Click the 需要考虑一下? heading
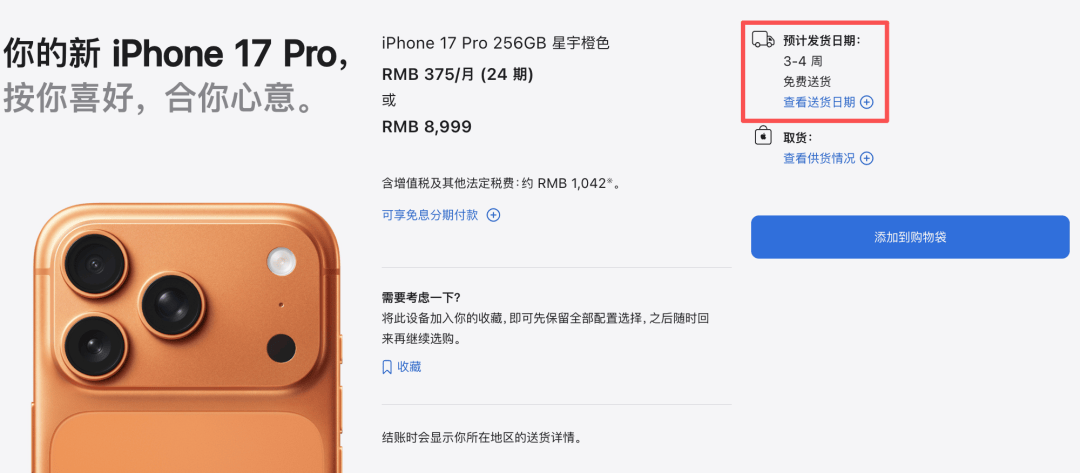This screenshot has width=1080, height=473. (x=421, y=297)
